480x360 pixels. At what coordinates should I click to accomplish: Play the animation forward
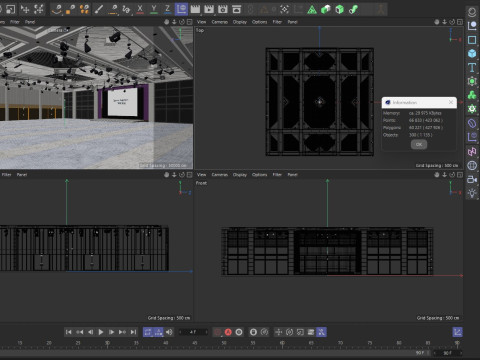101,332
